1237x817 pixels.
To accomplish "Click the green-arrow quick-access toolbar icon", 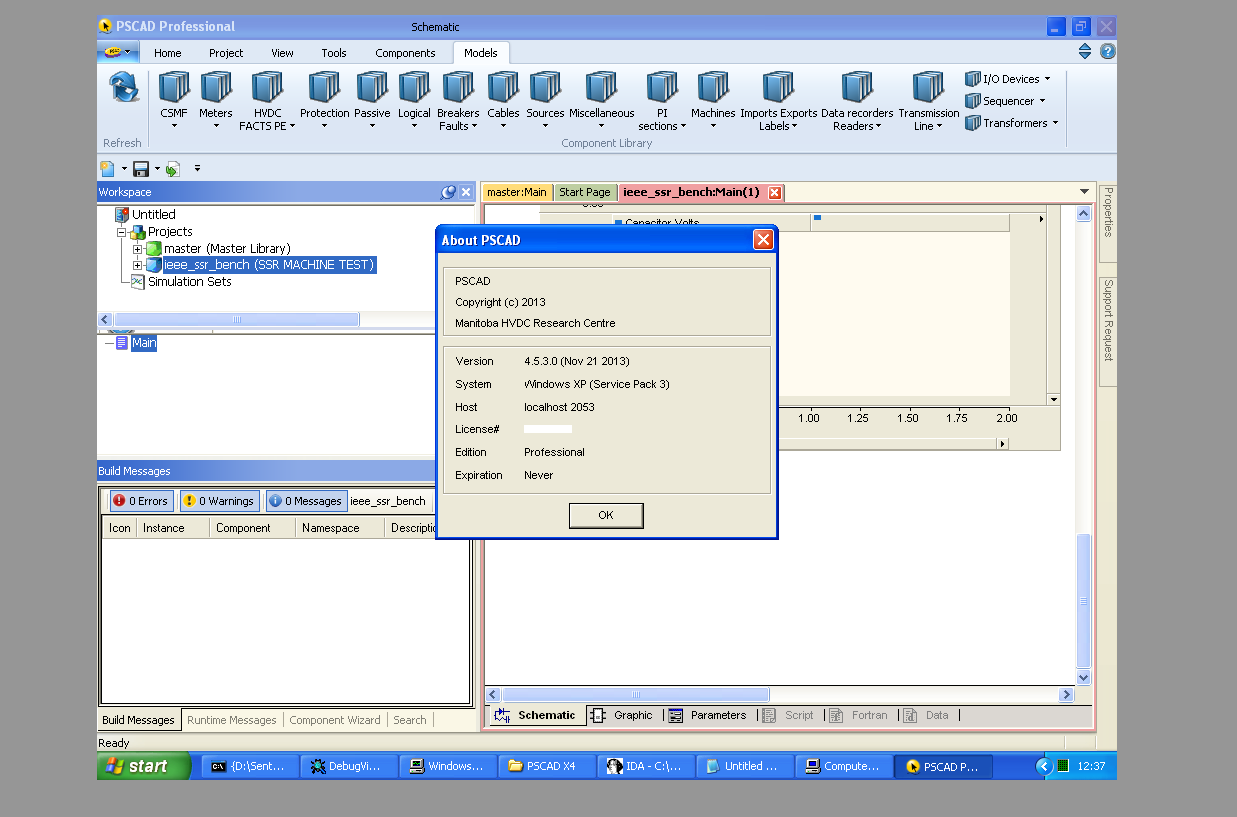I will [173, 169].
